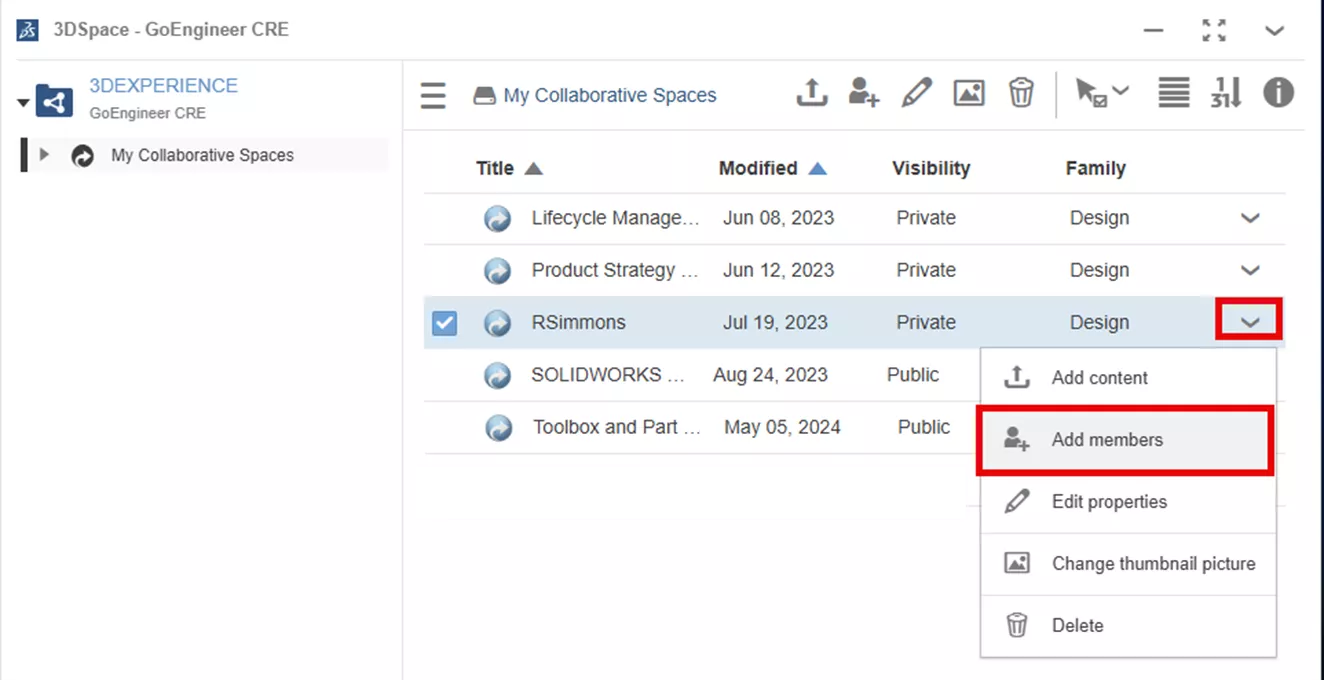This screenshot has height=680, width=1324.
Task: Open the selection mode arrow dropdown
Action: pos(1102,93)
